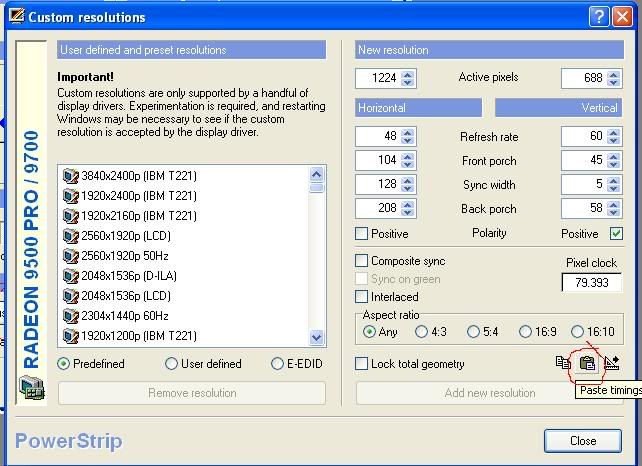Screen dimensions: 642x466
Task: Increase horizontal front porch 104 spinner up
Action: pyautogui.click(x=407, y=156)
